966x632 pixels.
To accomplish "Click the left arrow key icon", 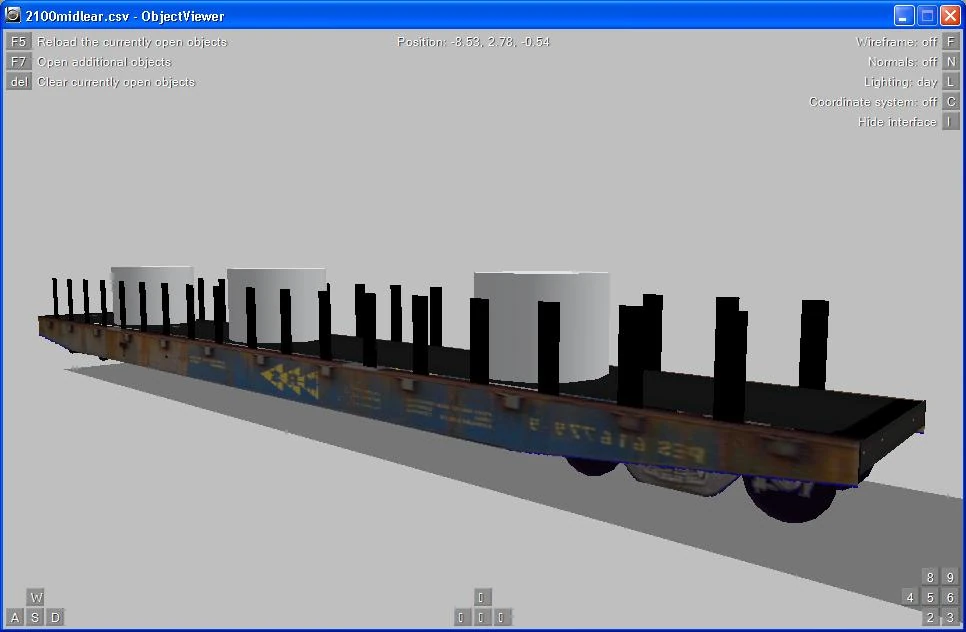I will 461,617.
